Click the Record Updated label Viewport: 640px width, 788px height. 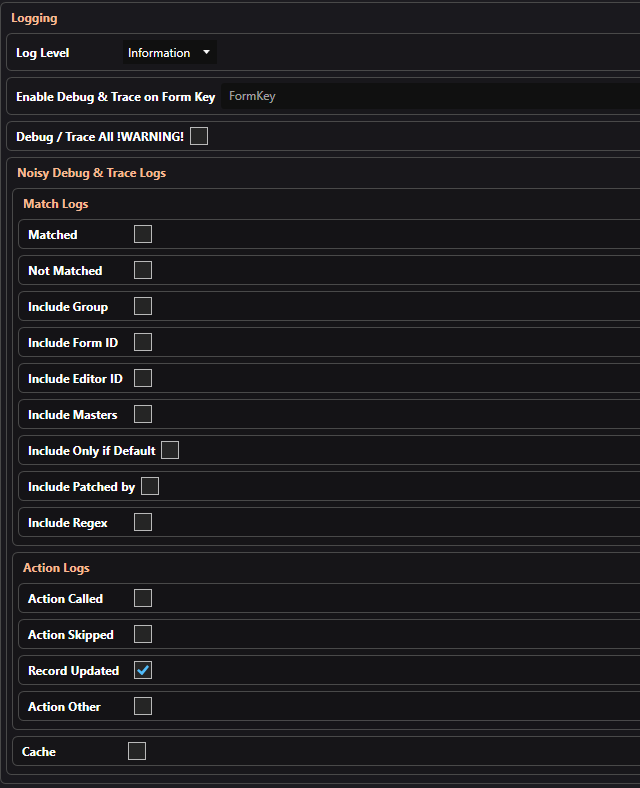(73, 671)
